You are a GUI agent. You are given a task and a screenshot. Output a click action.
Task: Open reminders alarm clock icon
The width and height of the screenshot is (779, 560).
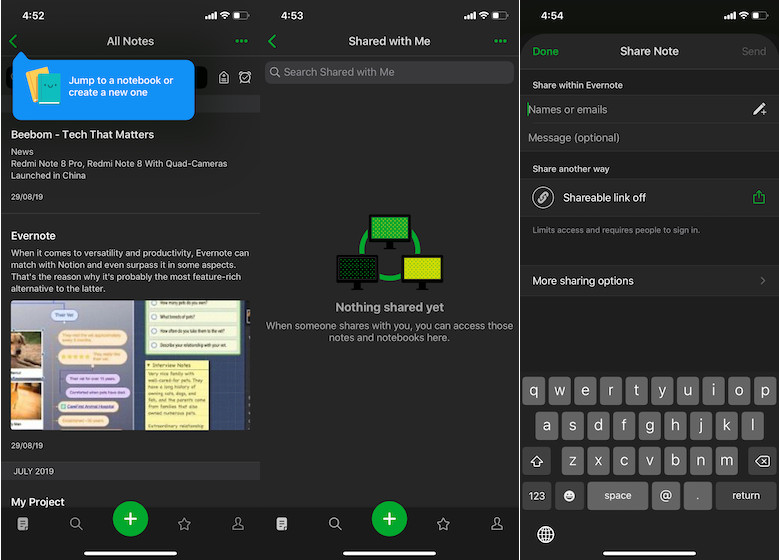tap(245, 77)
